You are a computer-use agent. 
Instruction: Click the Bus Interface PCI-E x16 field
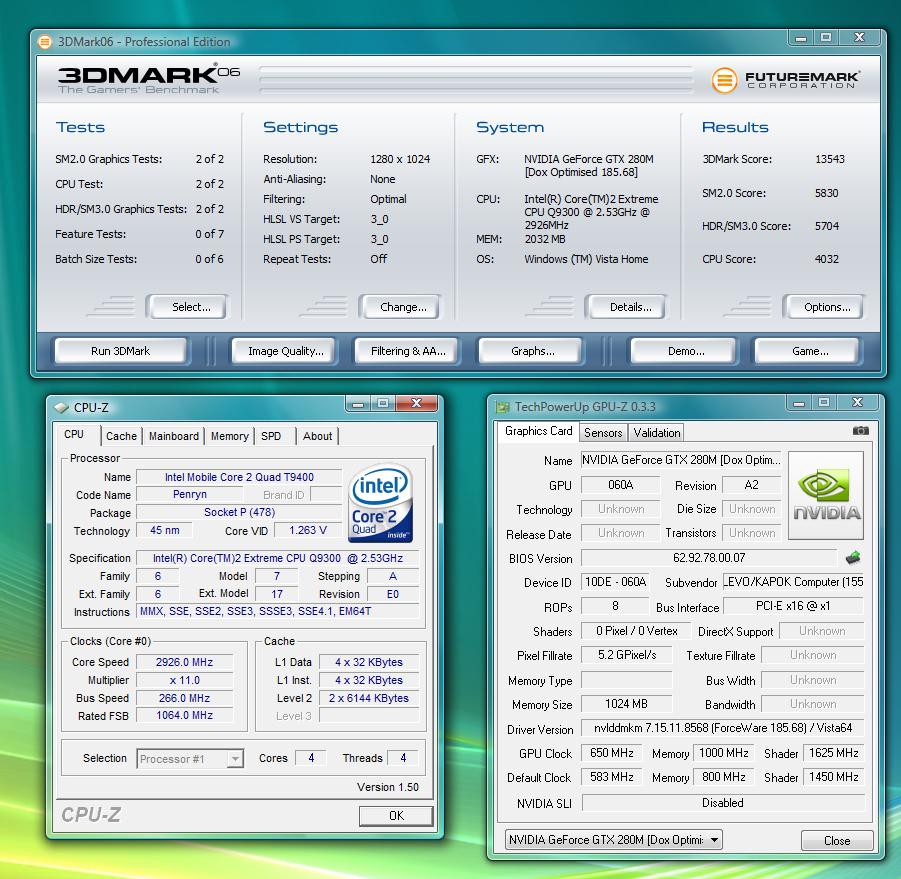tap(793, 606)
